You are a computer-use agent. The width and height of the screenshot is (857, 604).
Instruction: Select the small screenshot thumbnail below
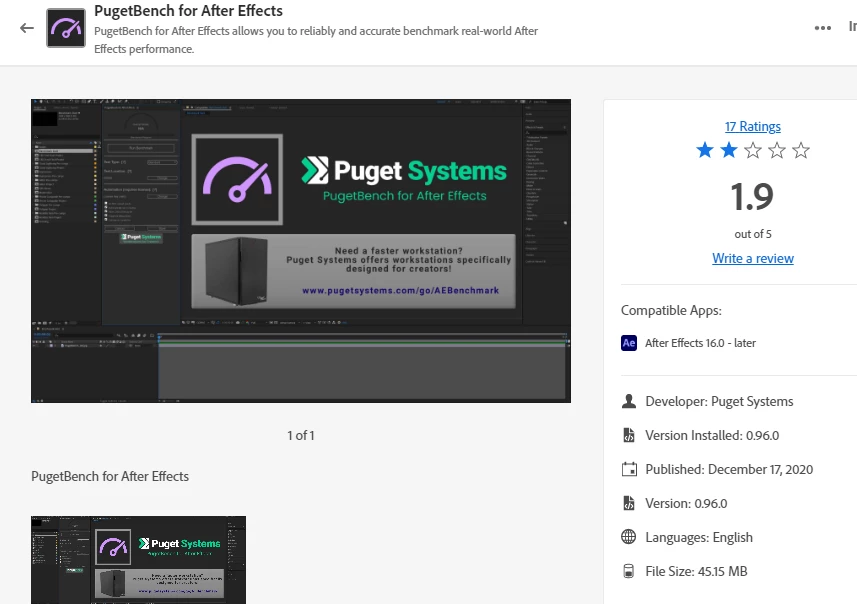coord(138,560)
